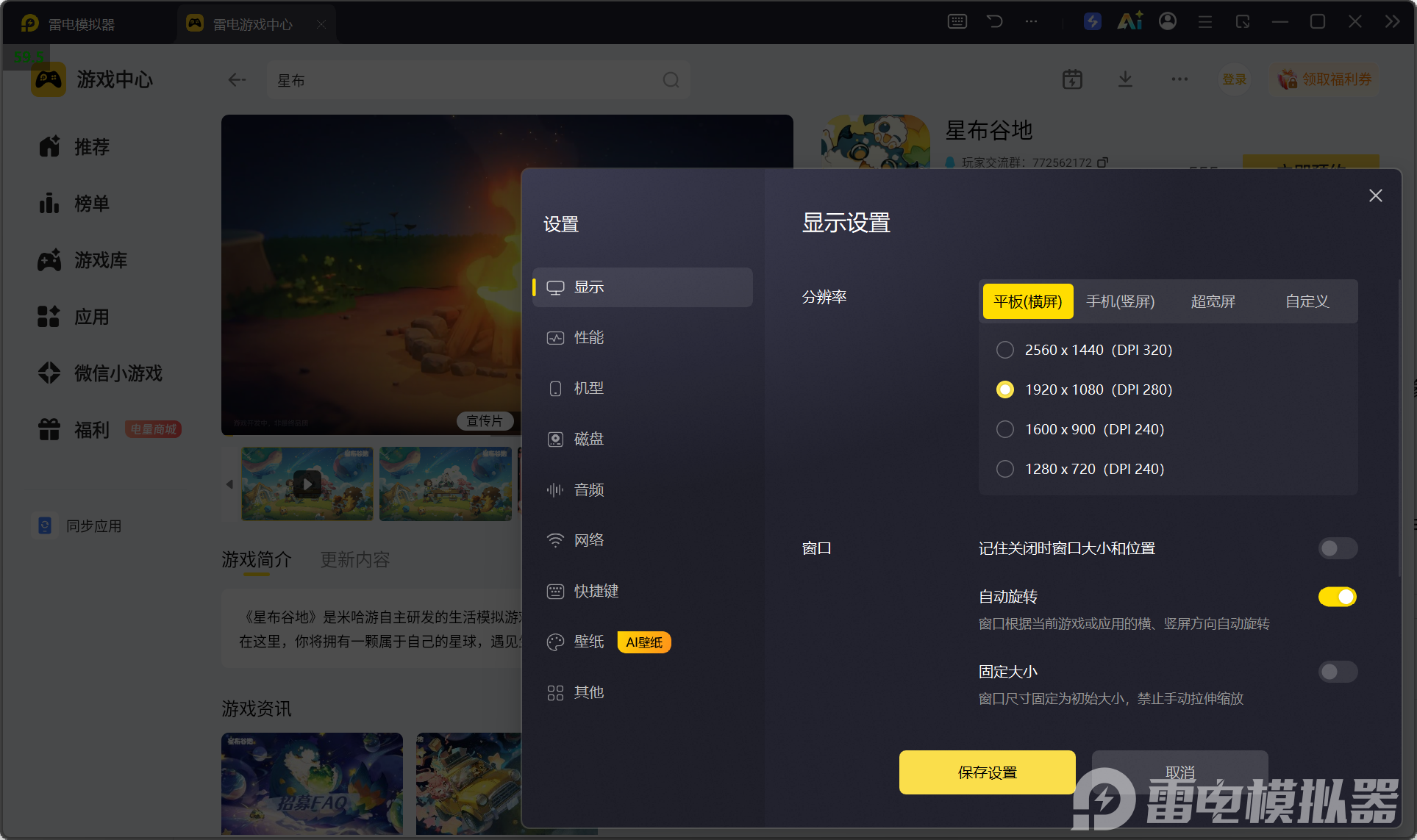Click the 宣传片 trailer label
Screen dimensions: 1417x840
tap(485, 421)
